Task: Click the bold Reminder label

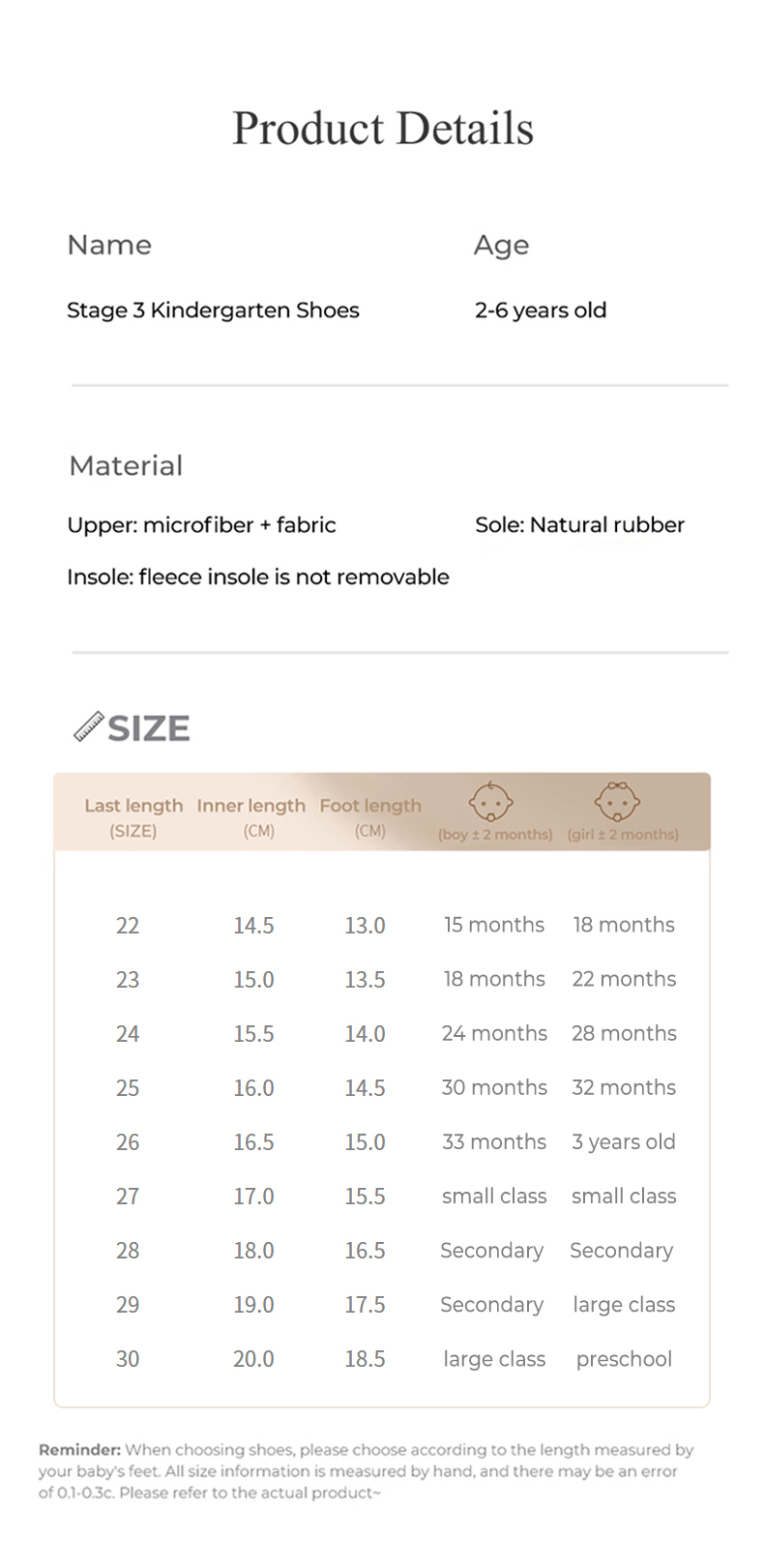Action: point(79,1450)
